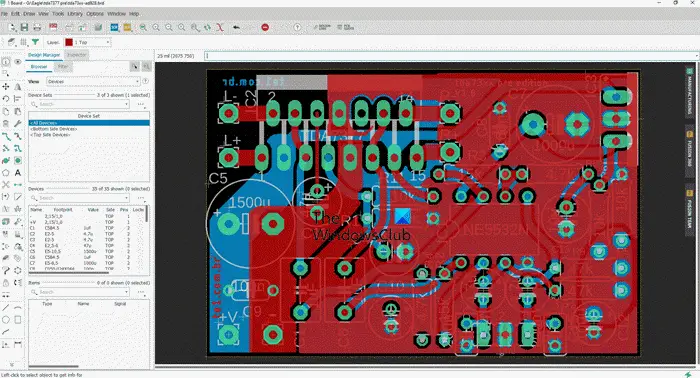The image size is (700, 378).
Task: Select the Polygon tool
Action: (x=6, y=173)
